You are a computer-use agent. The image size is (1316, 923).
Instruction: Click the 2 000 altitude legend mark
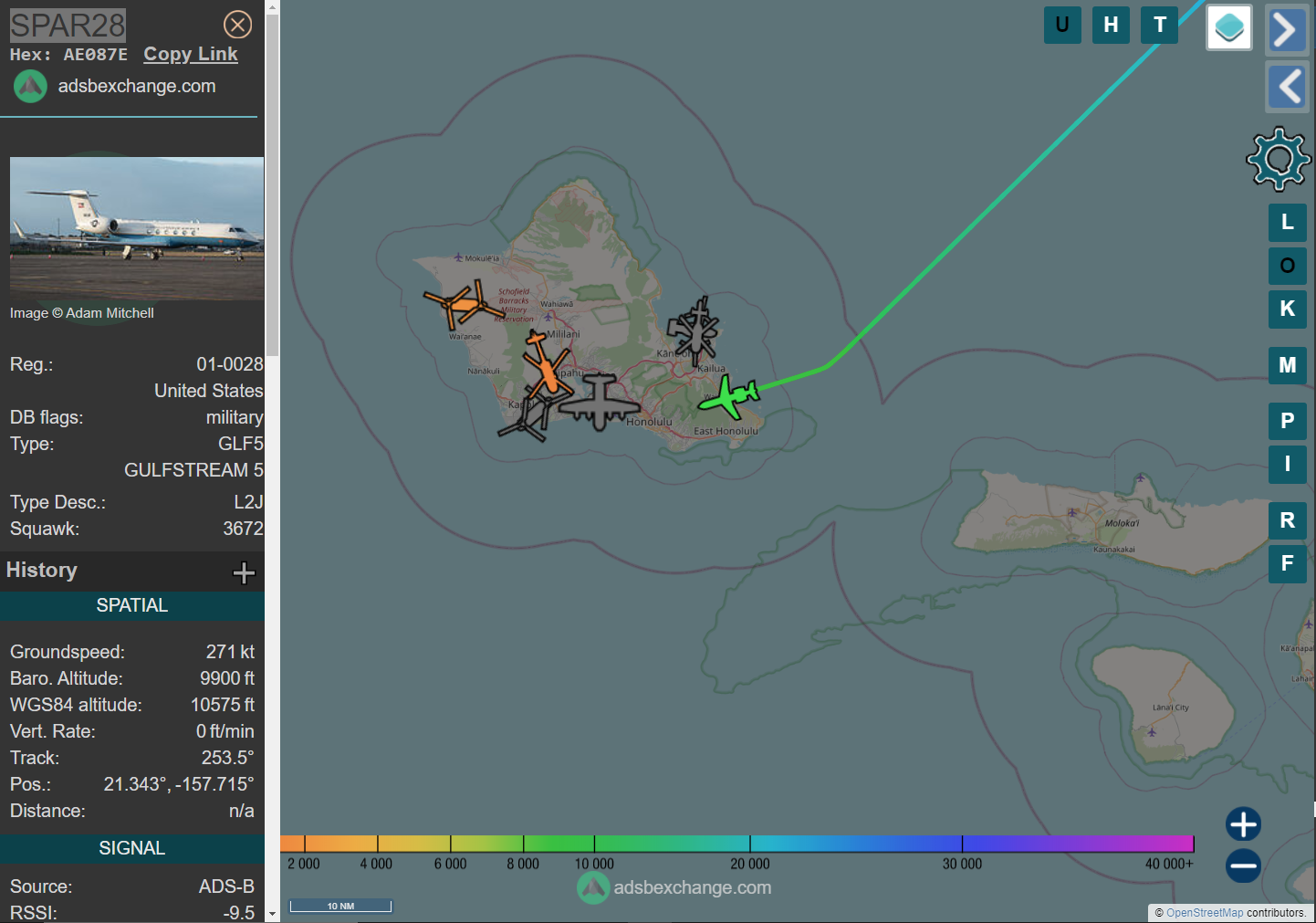coord(304,864)
